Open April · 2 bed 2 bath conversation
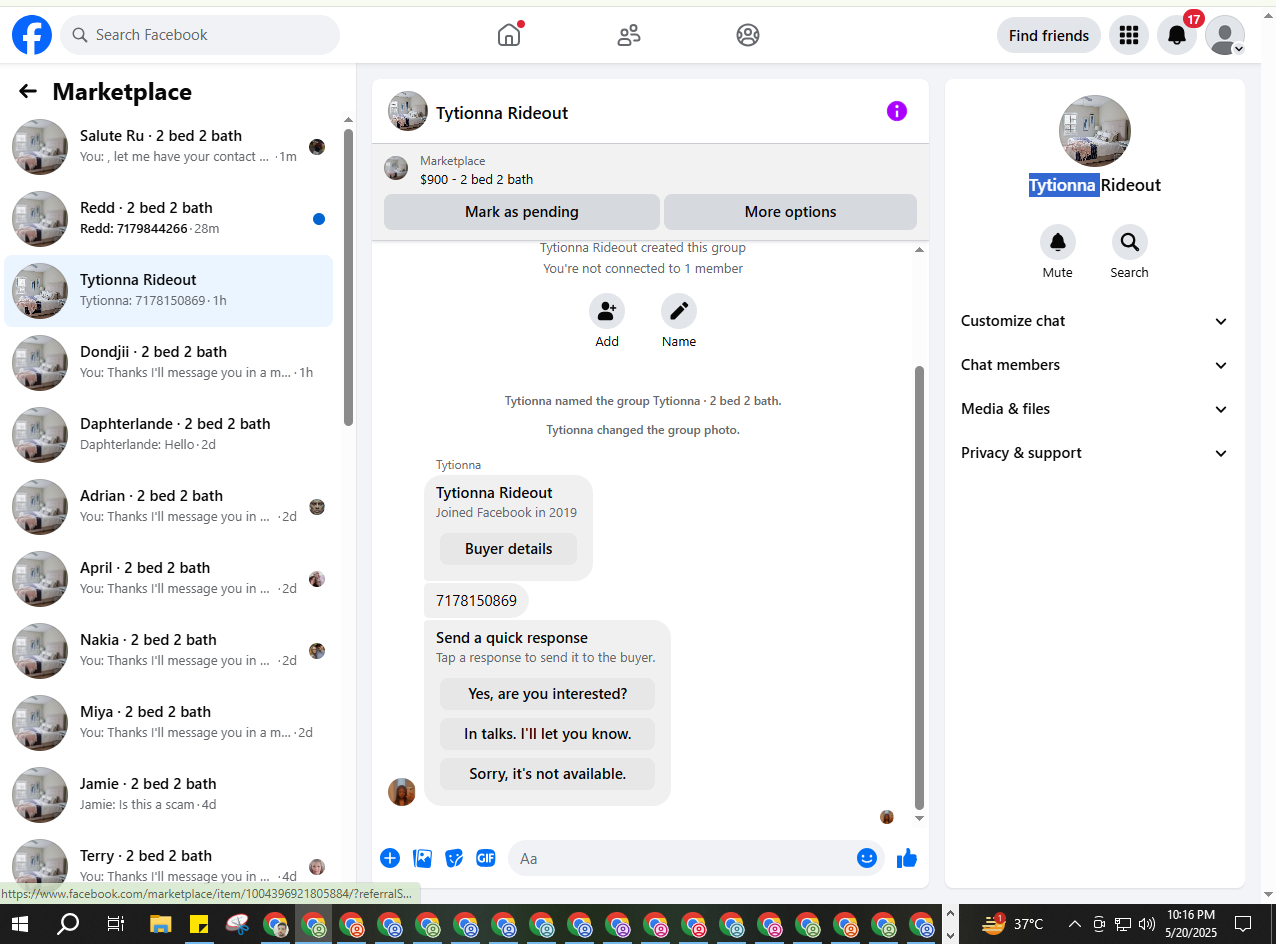The image size is (1276, 944). 169,579
